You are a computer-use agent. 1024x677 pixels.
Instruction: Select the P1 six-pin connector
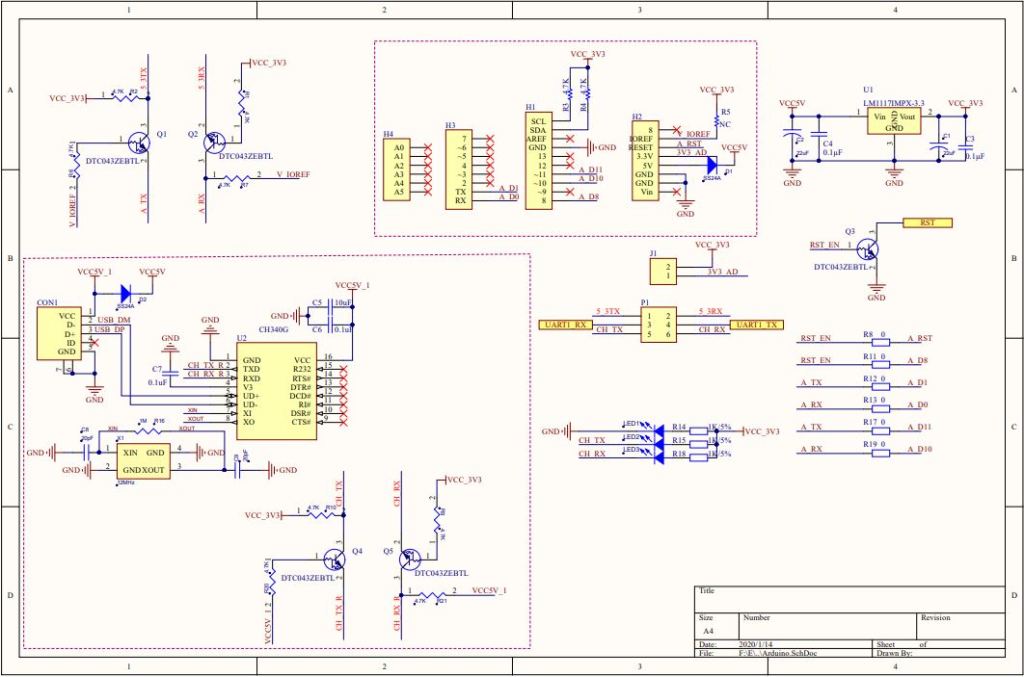658,325
